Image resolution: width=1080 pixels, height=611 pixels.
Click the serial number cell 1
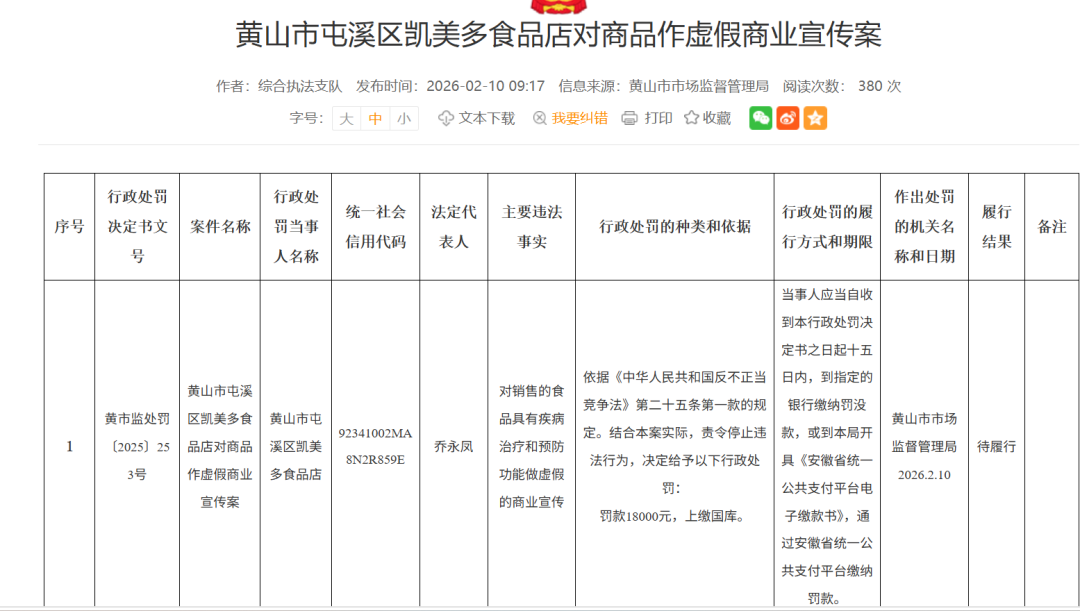[70, 446]
